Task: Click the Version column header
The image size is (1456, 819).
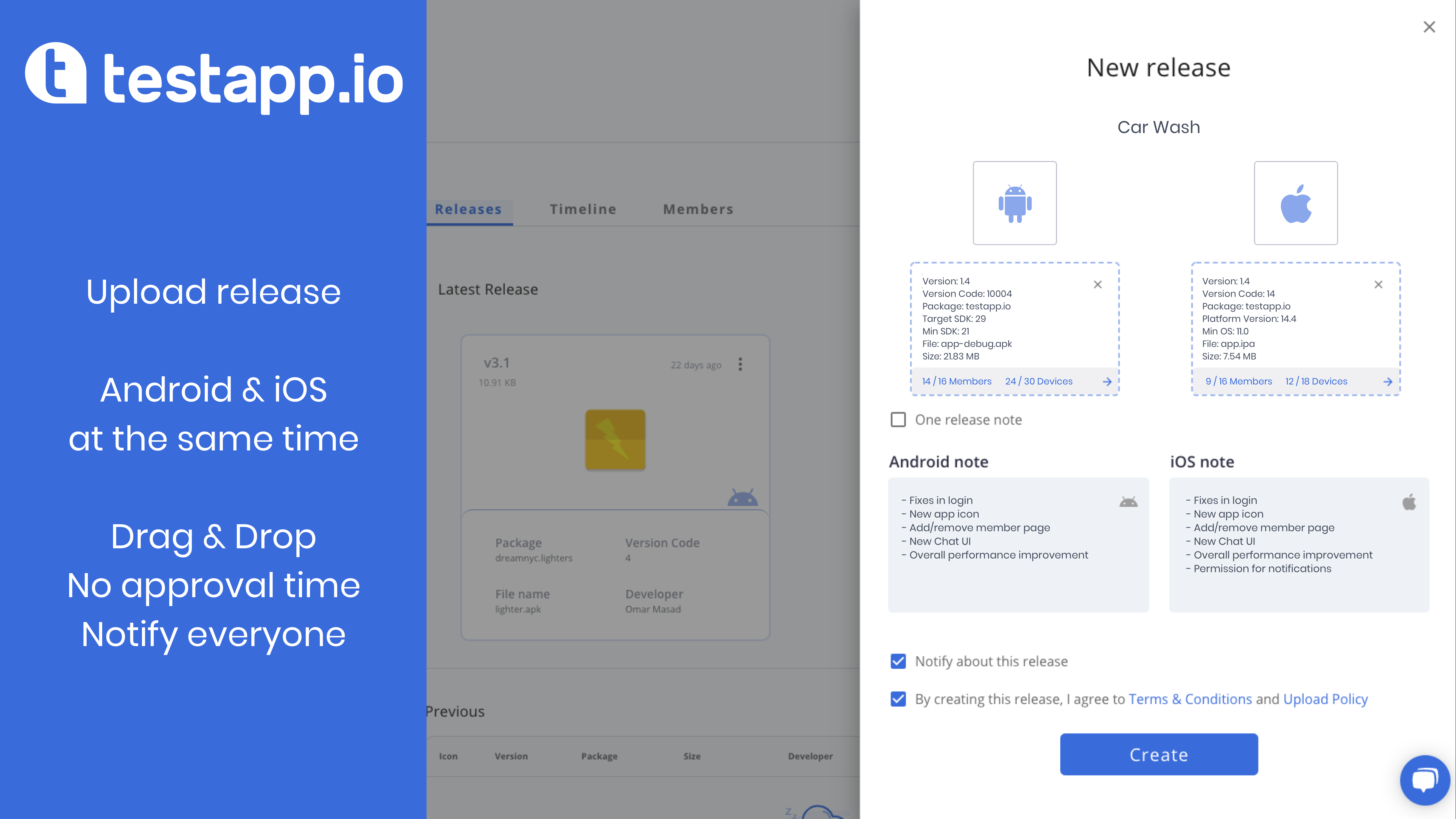Action: (511, 756)
